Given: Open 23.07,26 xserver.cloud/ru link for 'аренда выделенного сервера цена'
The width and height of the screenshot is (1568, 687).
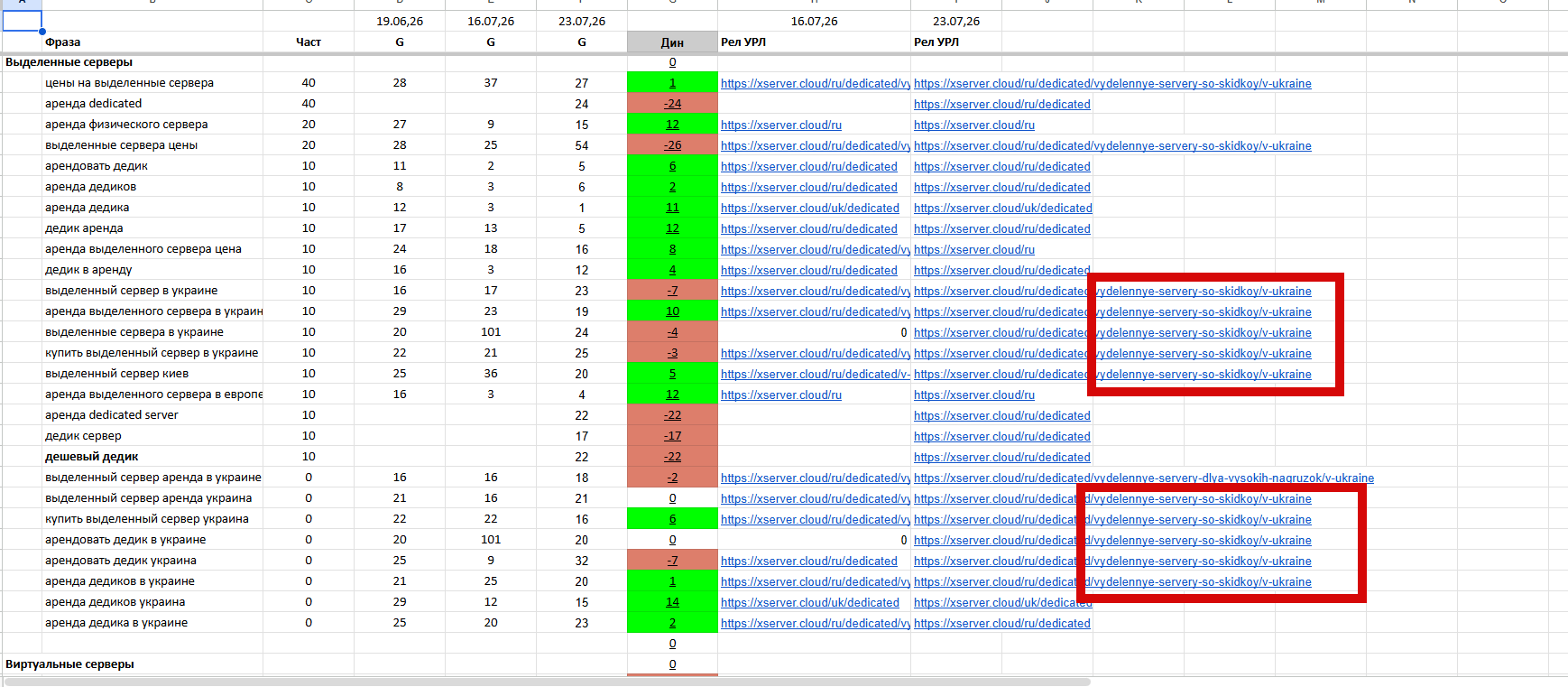Looking at the screenshot, I should (974, 249).
